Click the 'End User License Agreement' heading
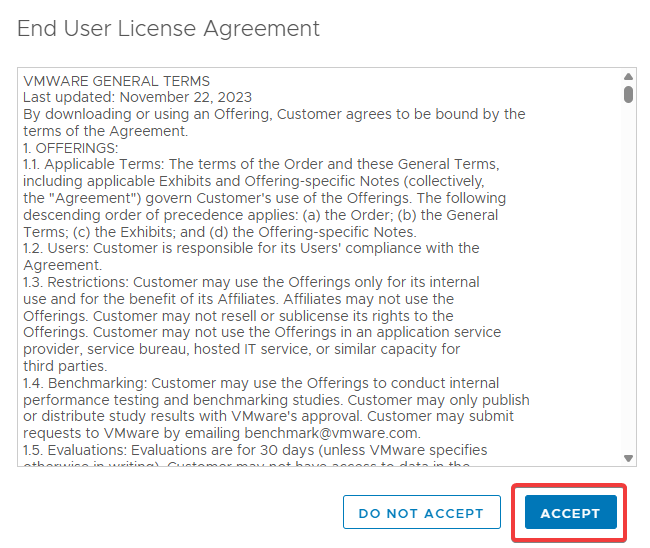Screen dimensions: 650x548 168,29
